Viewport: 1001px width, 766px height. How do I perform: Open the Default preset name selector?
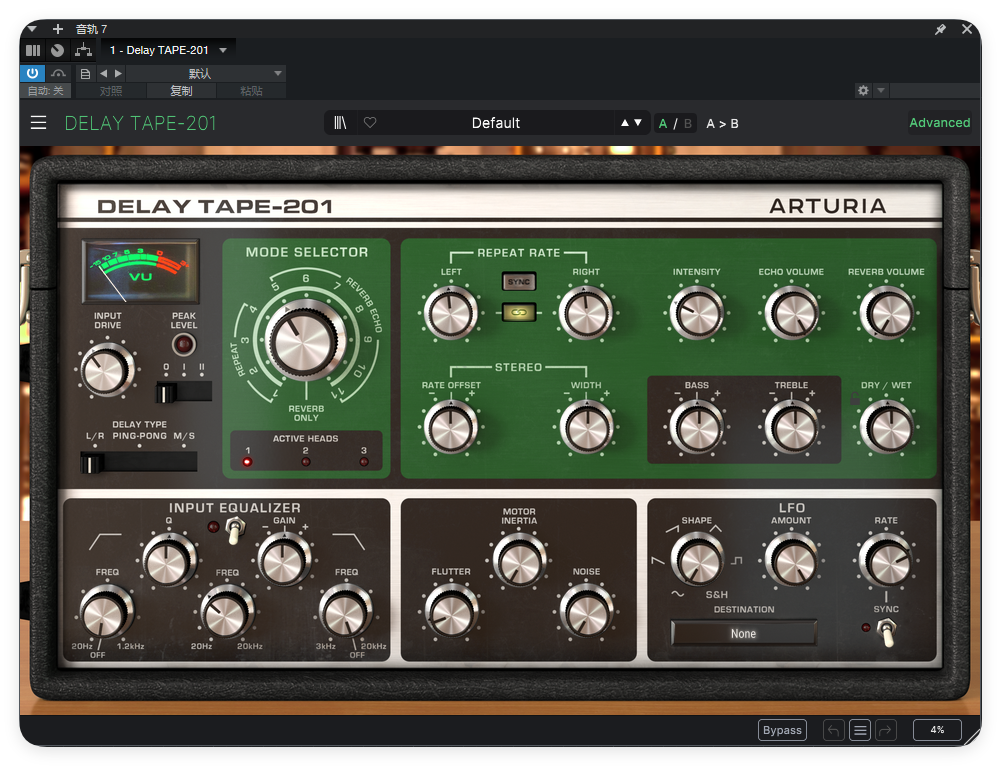coord(495,123)
